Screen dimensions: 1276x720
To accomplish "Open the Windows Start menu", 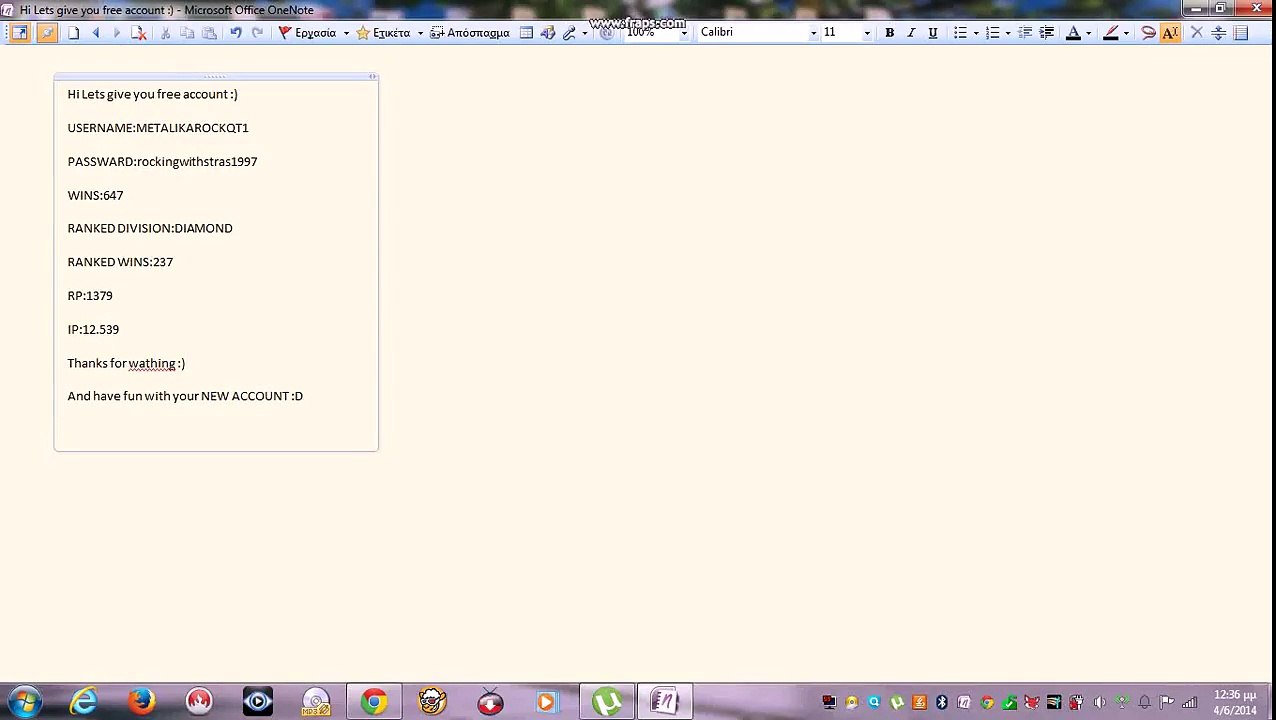I will 25,702.
